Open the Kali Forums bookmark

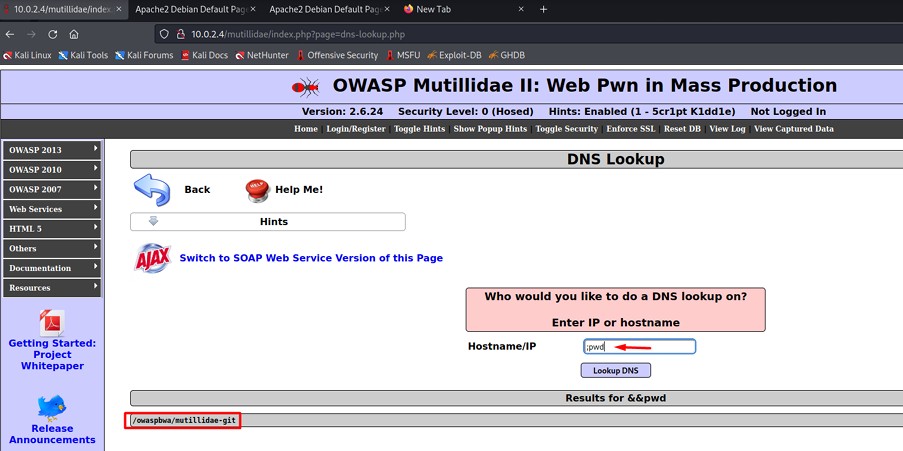[x=144, y=55]
